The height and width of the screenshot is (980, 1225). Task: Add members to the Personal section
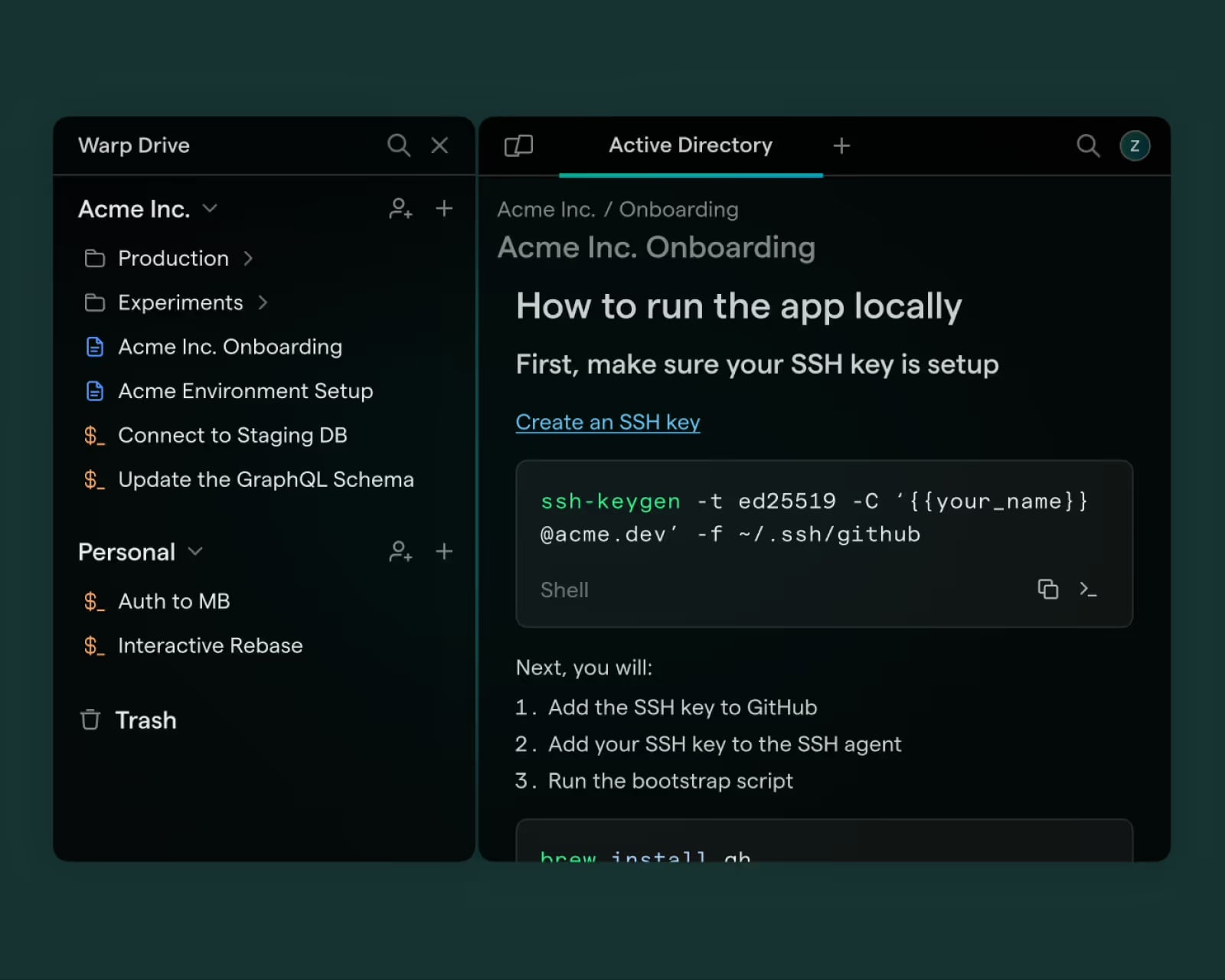pos(400,551)
